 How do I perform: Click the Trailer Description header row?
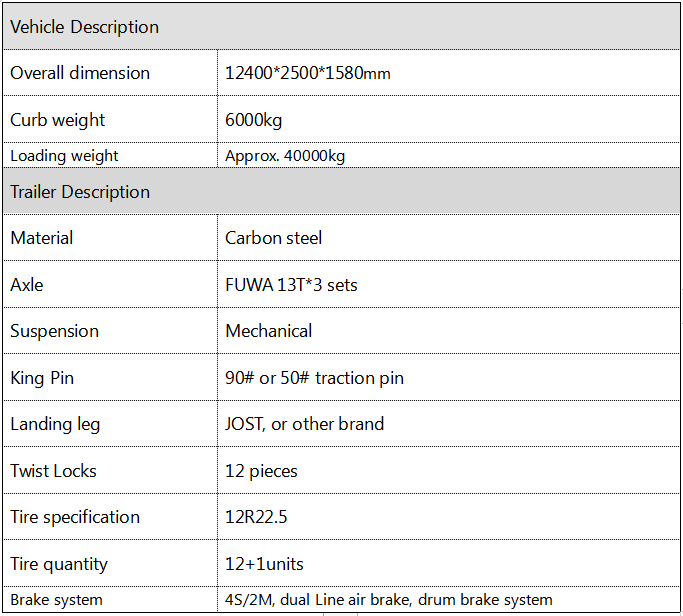(x=341, y=191)
